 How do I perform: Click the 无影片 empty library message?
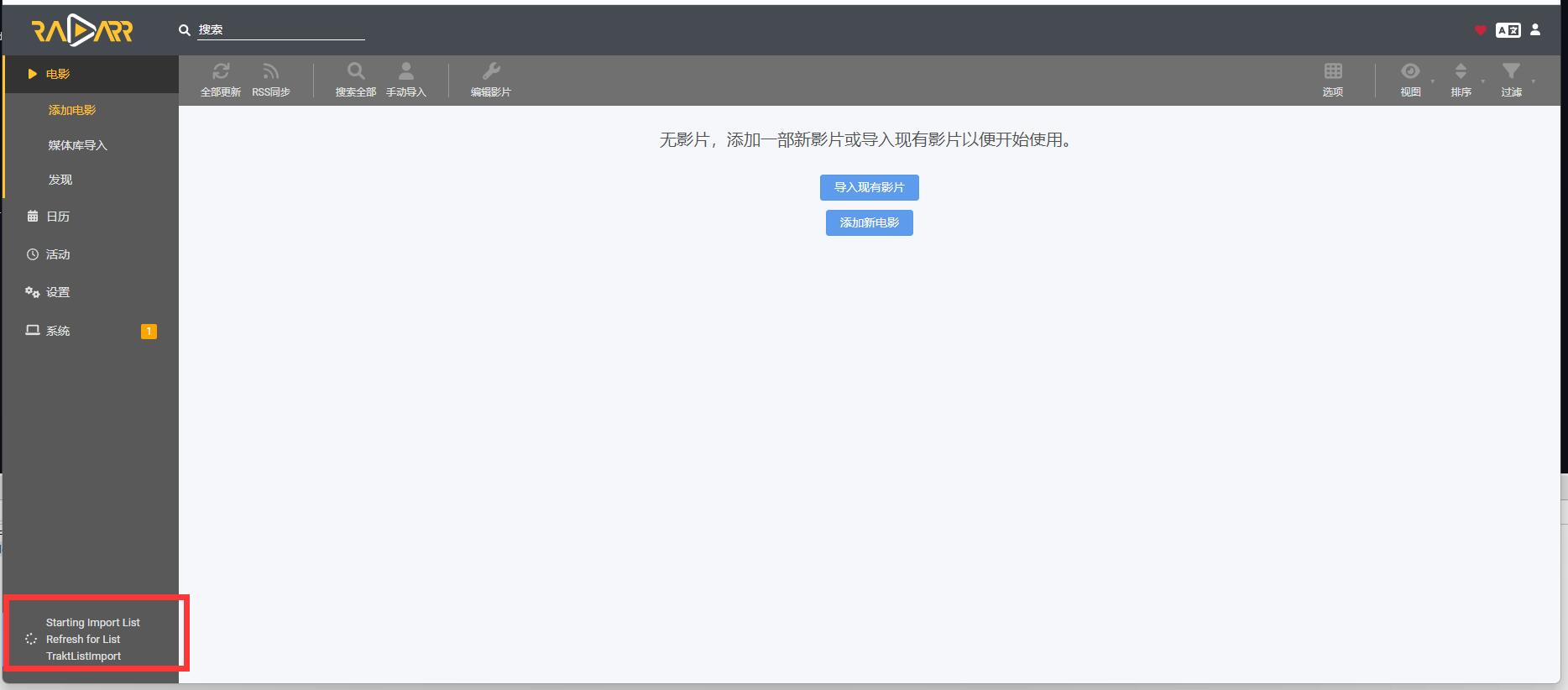tap(869, 139)
